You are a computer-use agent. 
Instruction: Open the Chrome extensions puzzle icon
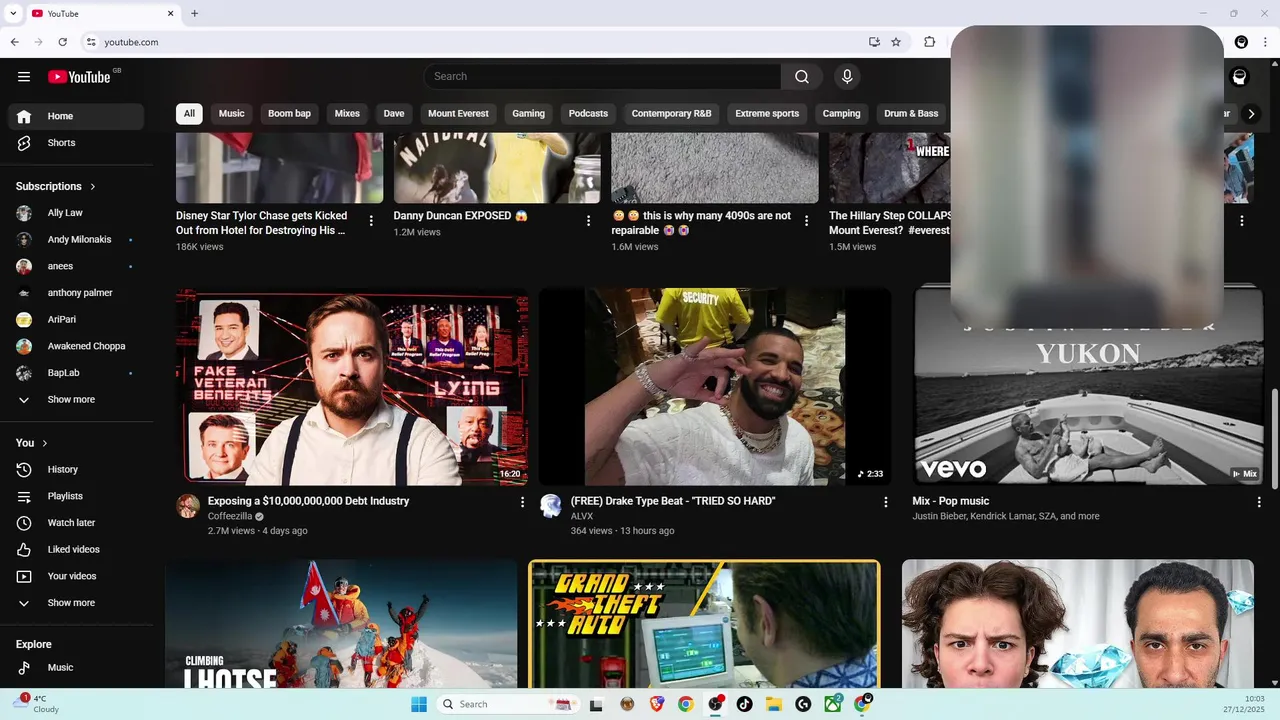(x=929, y=42)
